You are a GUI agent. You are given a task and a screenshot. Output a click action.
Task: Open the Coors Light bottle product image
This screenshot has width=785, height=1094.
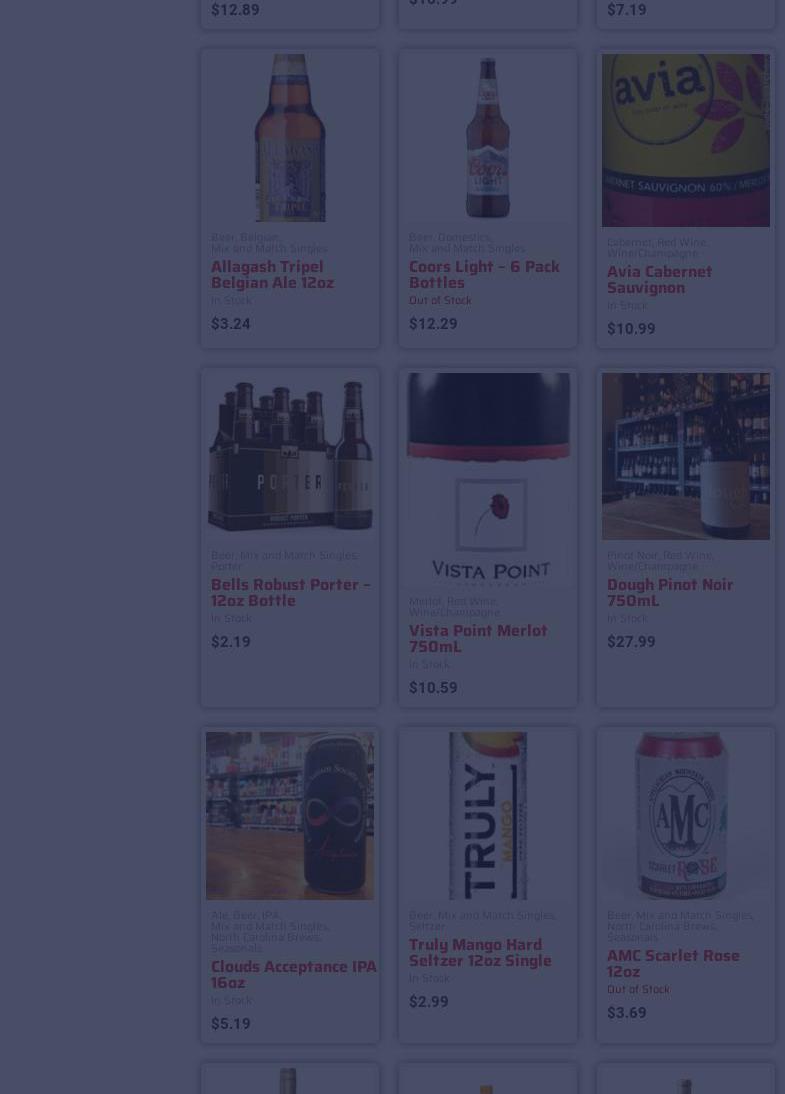pos(488,137)
